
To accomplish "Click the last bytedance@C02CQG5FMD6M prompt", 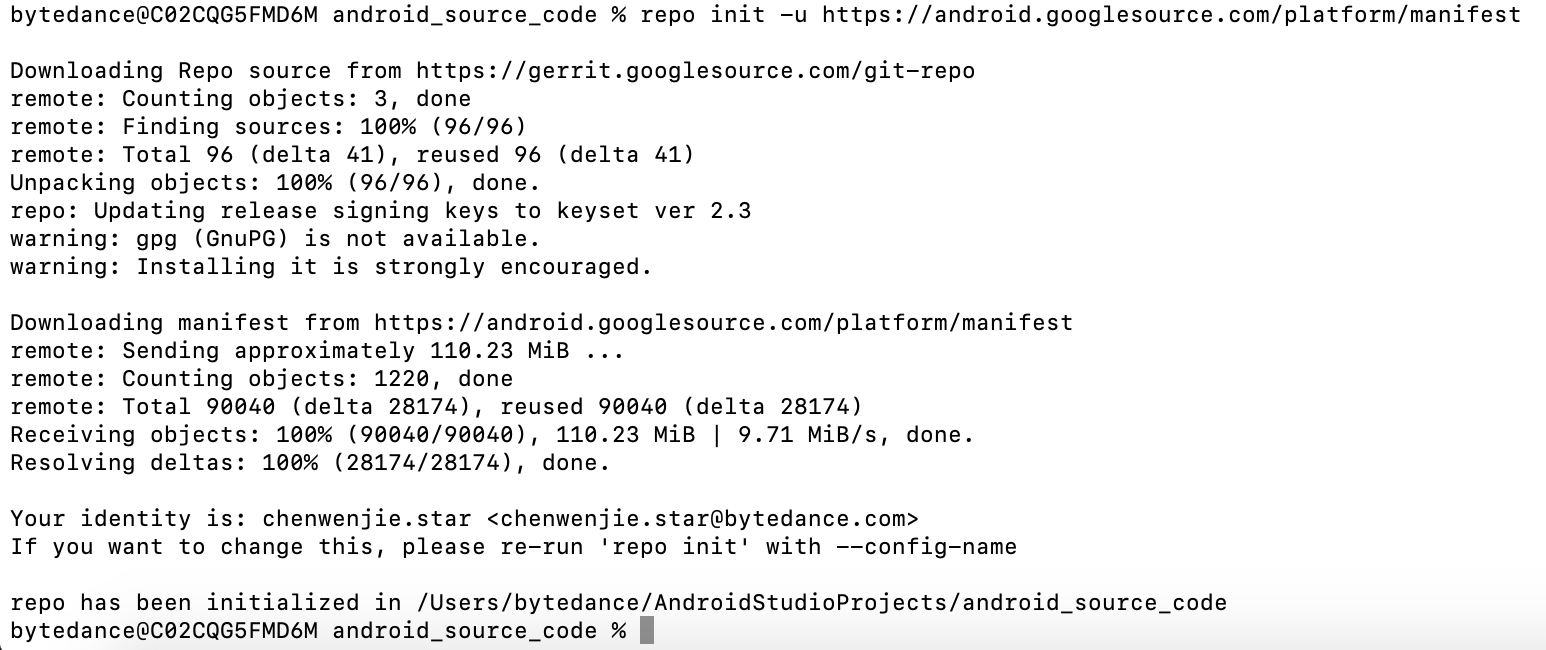I will pyautogui.click(x=164, y=631).
